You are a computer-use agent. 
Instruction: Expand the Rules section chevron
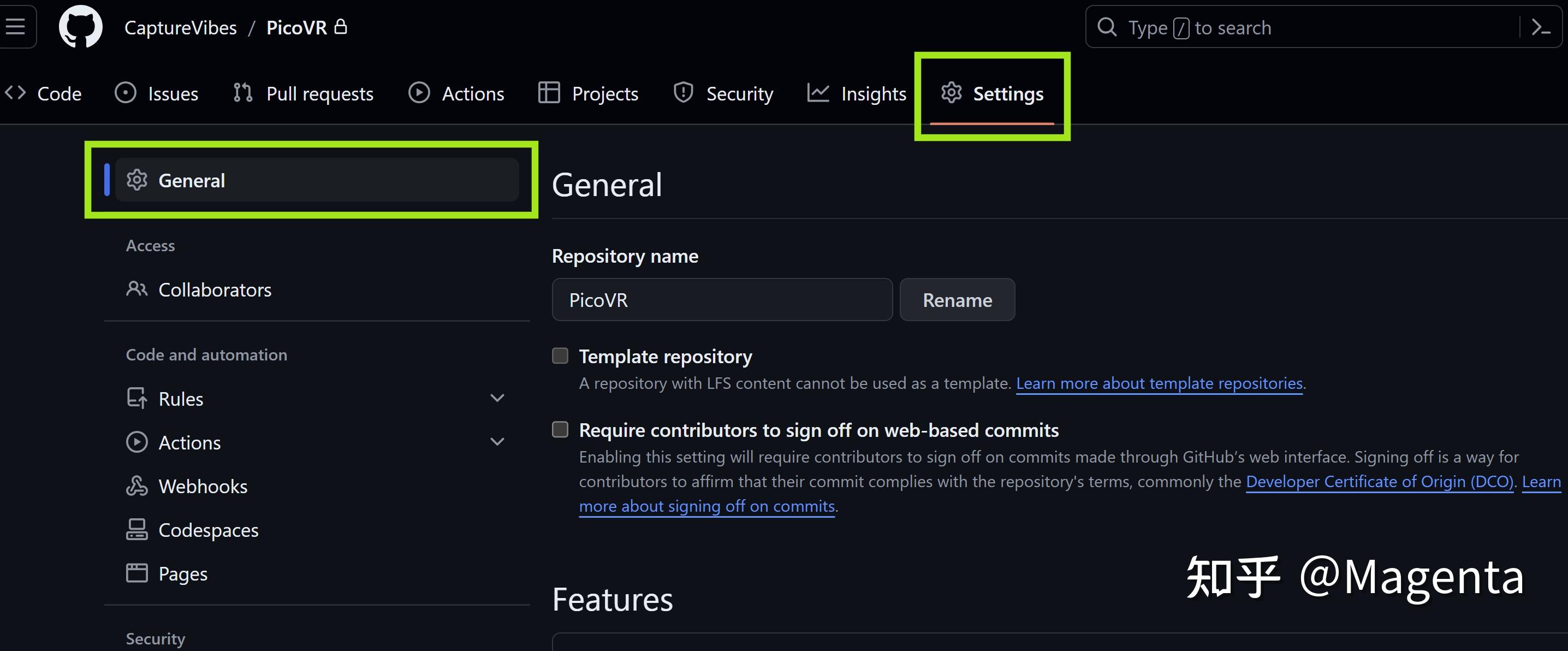pyautogui.click(x=497, y=398)
